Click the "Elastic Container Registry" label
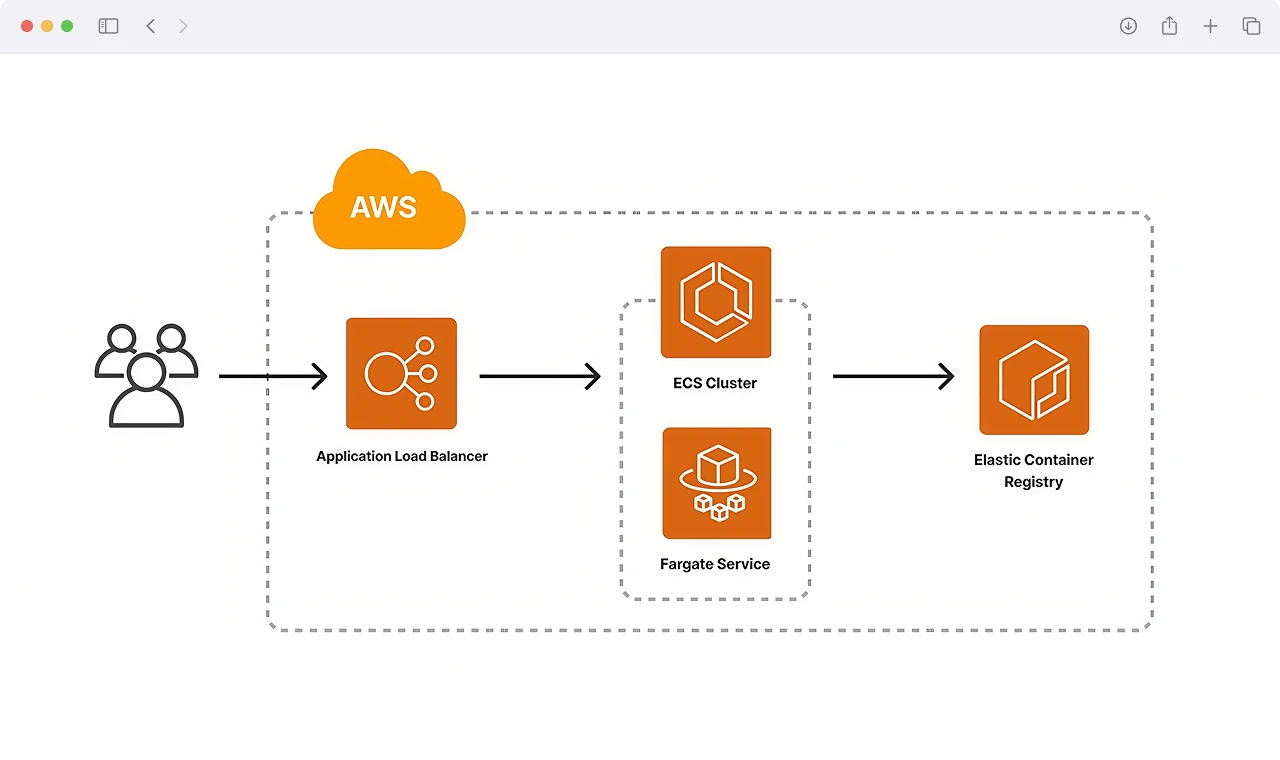 coord(1034,471)
